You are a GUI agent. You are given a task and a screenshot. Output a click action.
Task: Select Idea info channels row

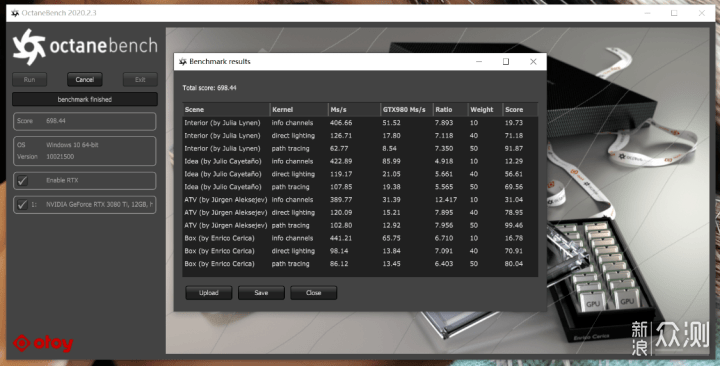click(360, 161)
